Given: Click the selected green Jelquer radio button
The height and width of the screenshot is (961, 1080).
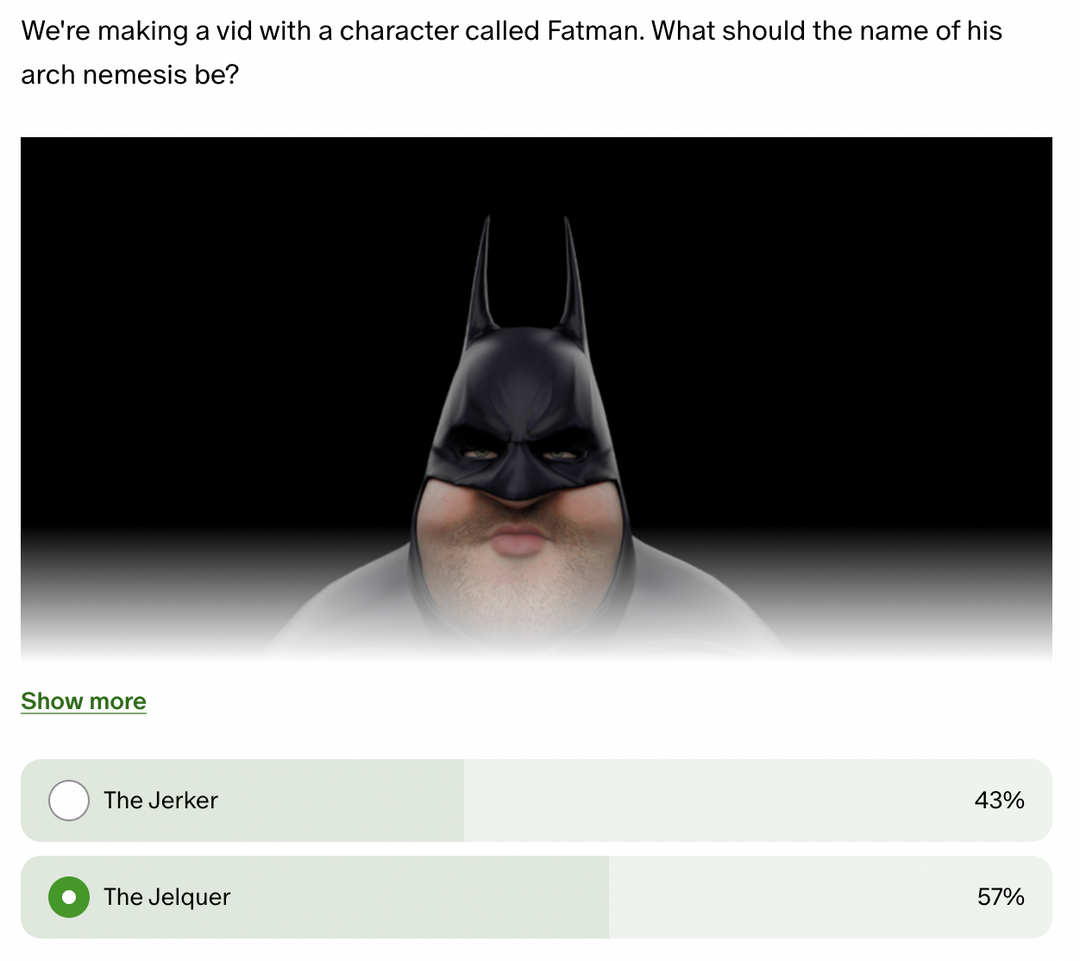Looking at the screenshot, I should tap(69, 897).
